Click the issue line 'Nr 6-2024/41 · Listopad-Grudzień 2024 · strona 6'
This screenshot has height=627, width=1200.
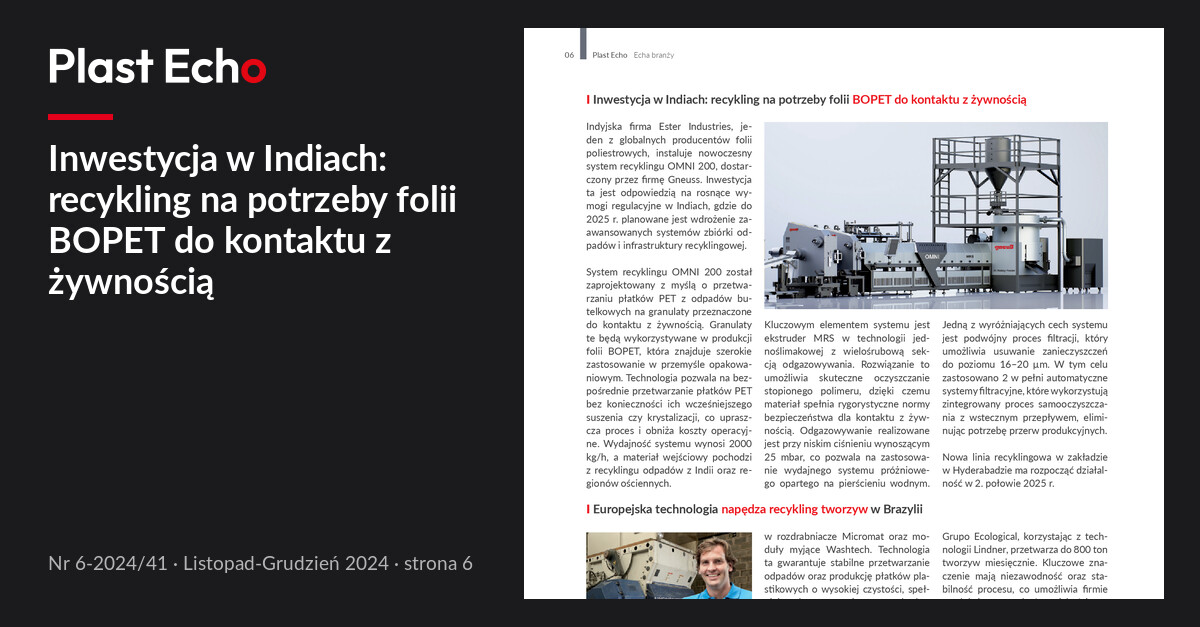pyautogui.click(x=260, y=564)
